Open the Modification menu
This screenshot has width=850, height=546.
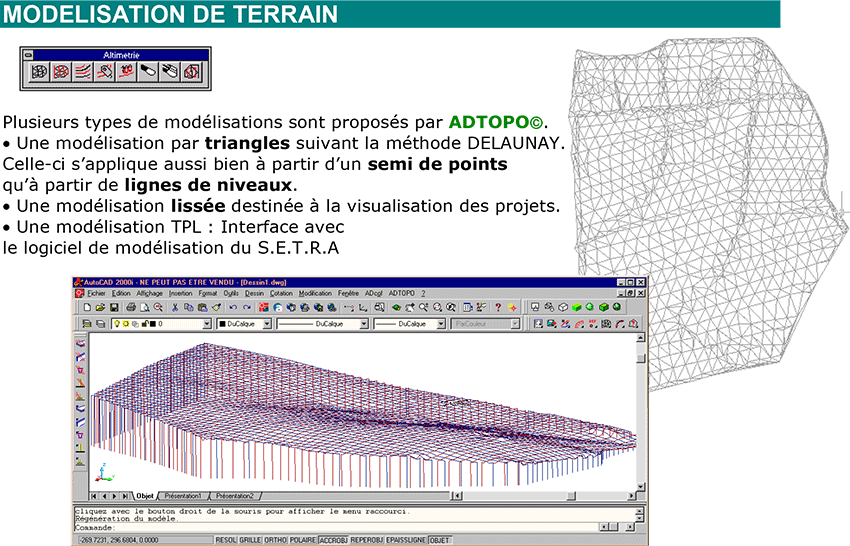tap(315, 293)
